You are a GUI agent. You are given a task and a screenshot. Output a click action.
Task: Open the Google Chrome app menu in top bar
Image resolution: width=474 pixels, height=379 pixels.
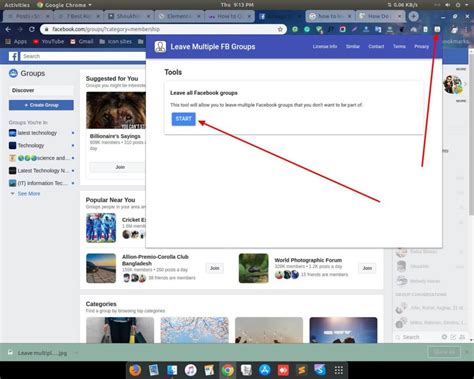tap(64, 5)
